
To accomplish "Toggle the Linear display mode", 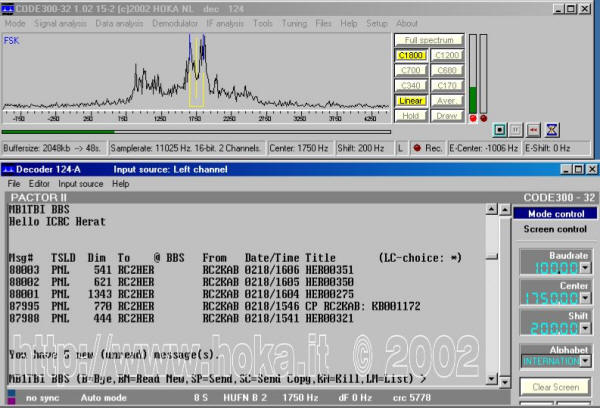I will 411,101.
